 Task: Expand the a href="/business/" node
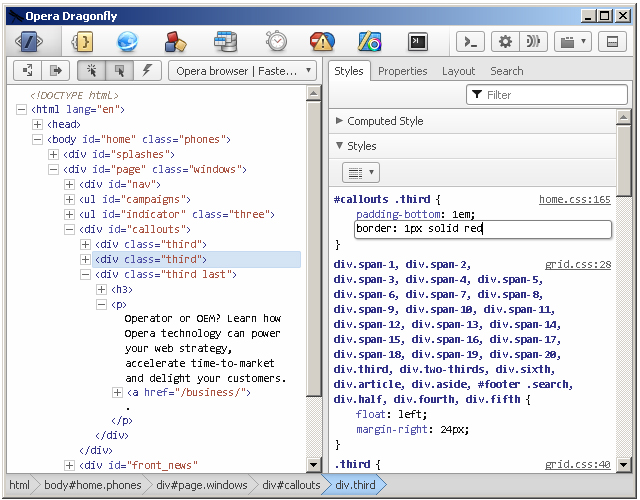117,392
